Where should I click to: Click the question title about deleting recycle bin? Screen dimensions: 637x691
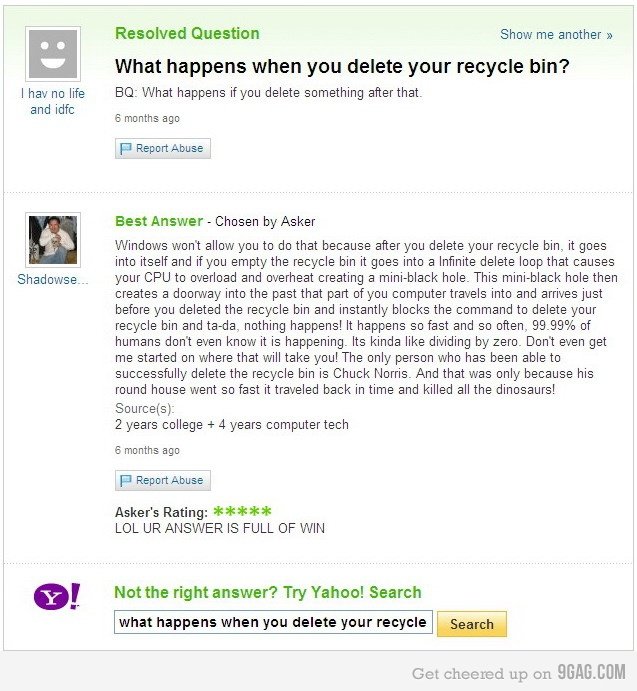pos(341,67)
